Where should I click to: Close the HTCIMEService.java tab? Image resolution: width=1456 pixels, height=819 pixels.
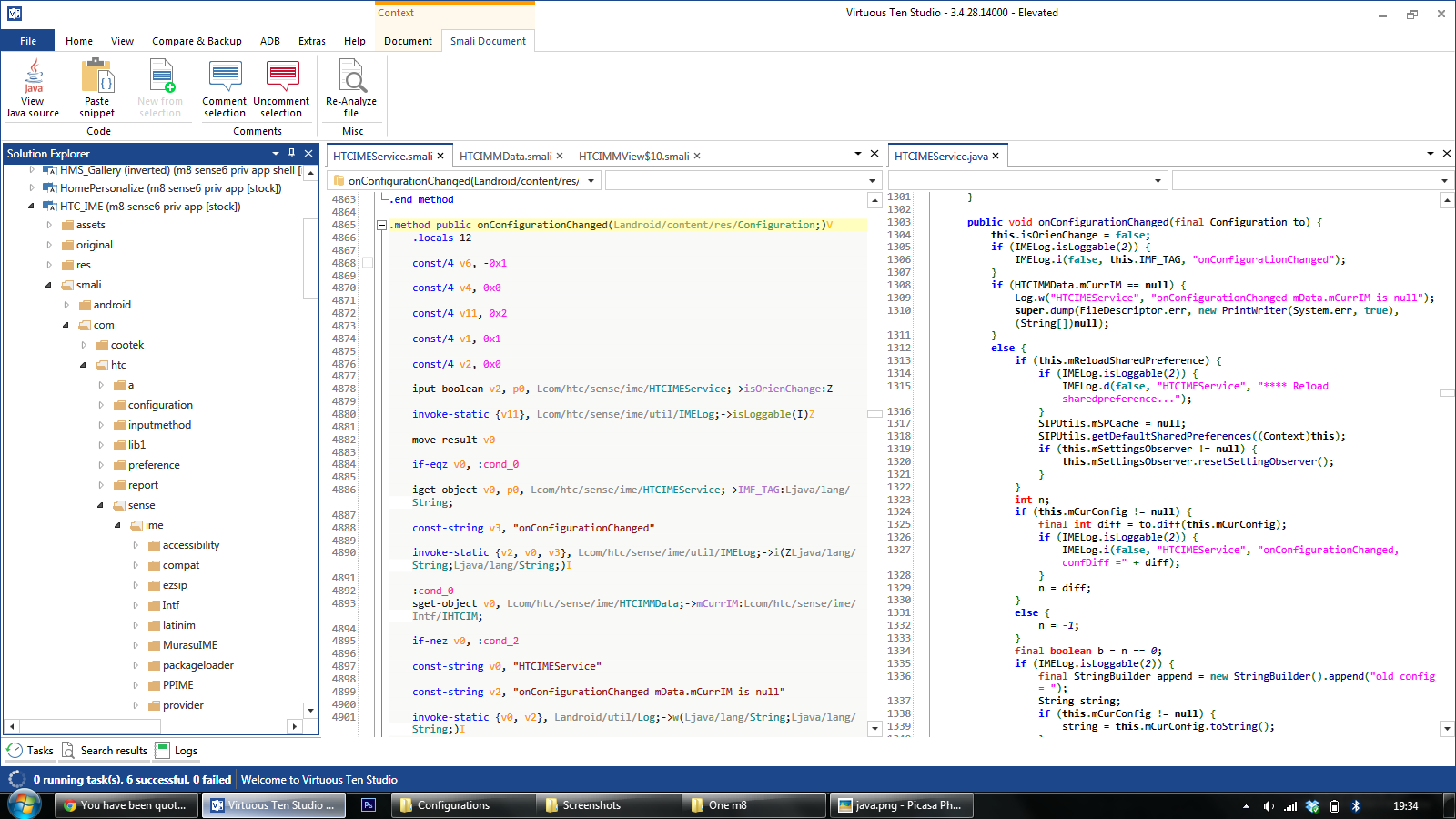click(x=996, y=157)
